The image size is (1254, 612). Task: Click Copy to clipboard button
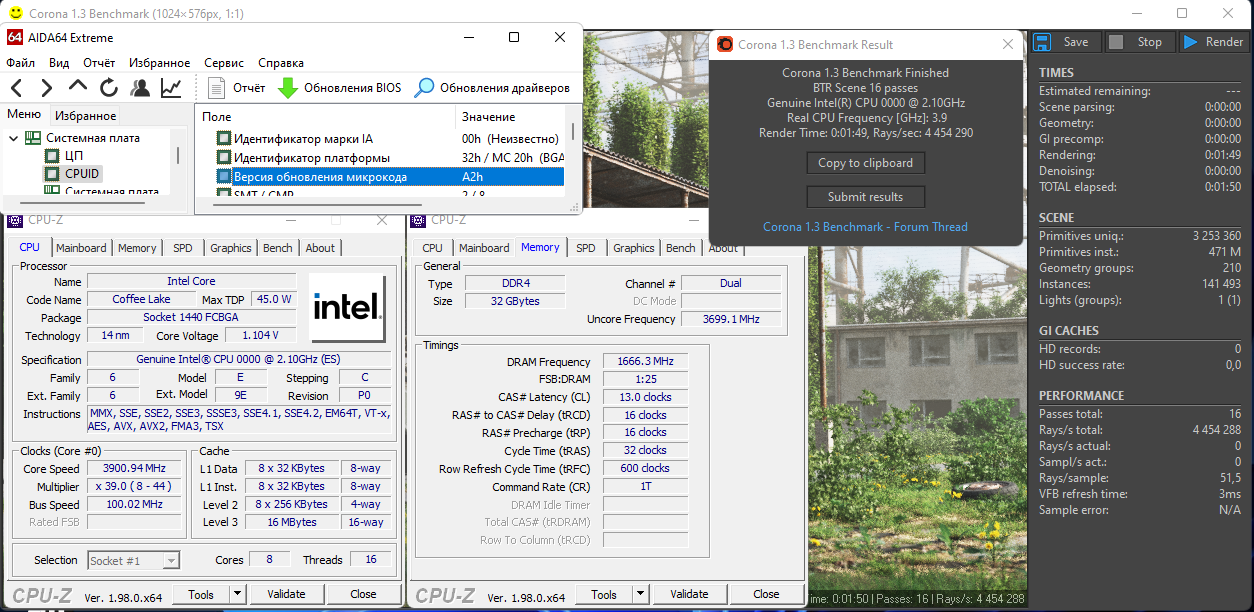pos(866,163)
